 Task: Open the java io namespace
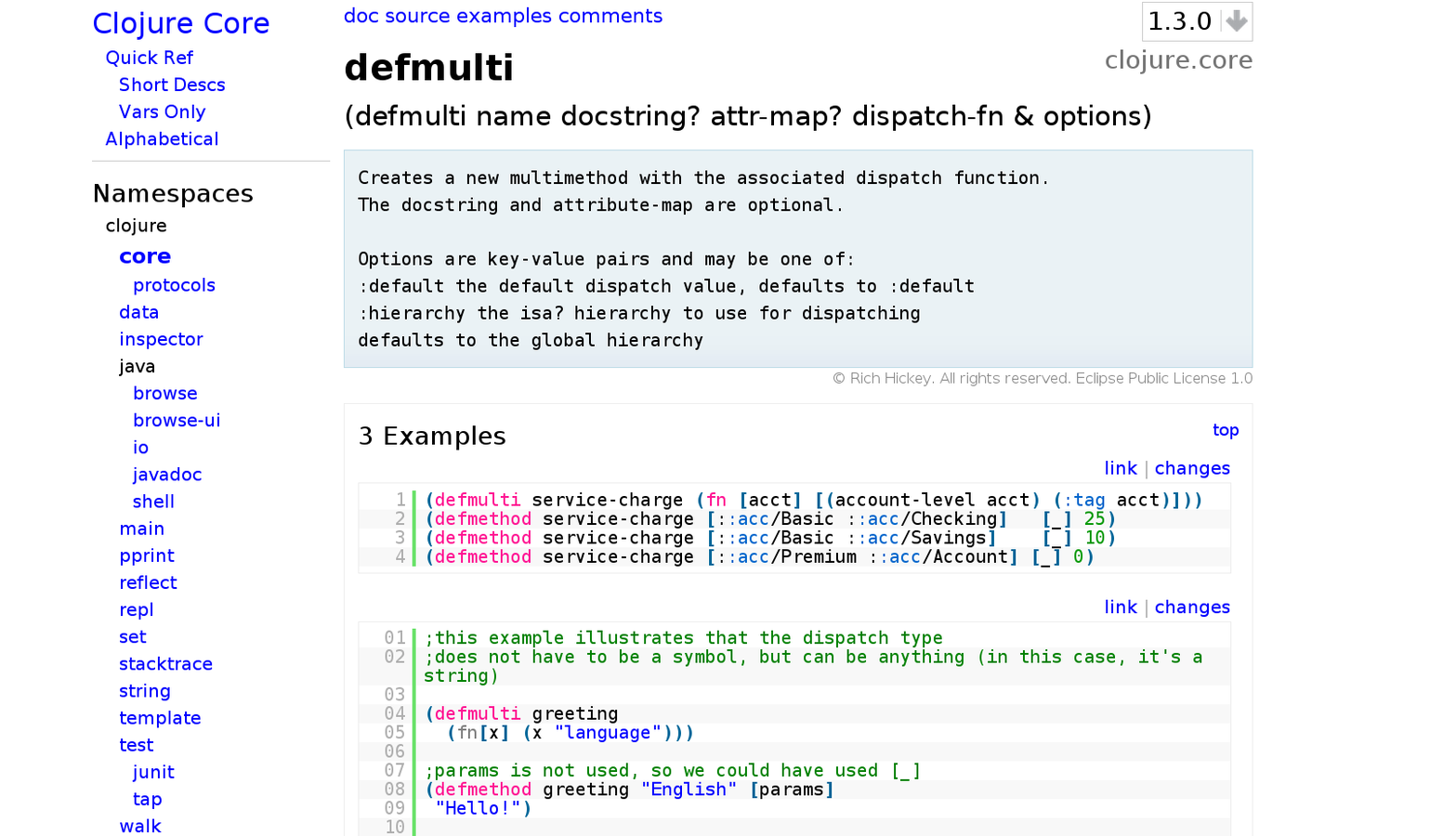click(140, 447)
